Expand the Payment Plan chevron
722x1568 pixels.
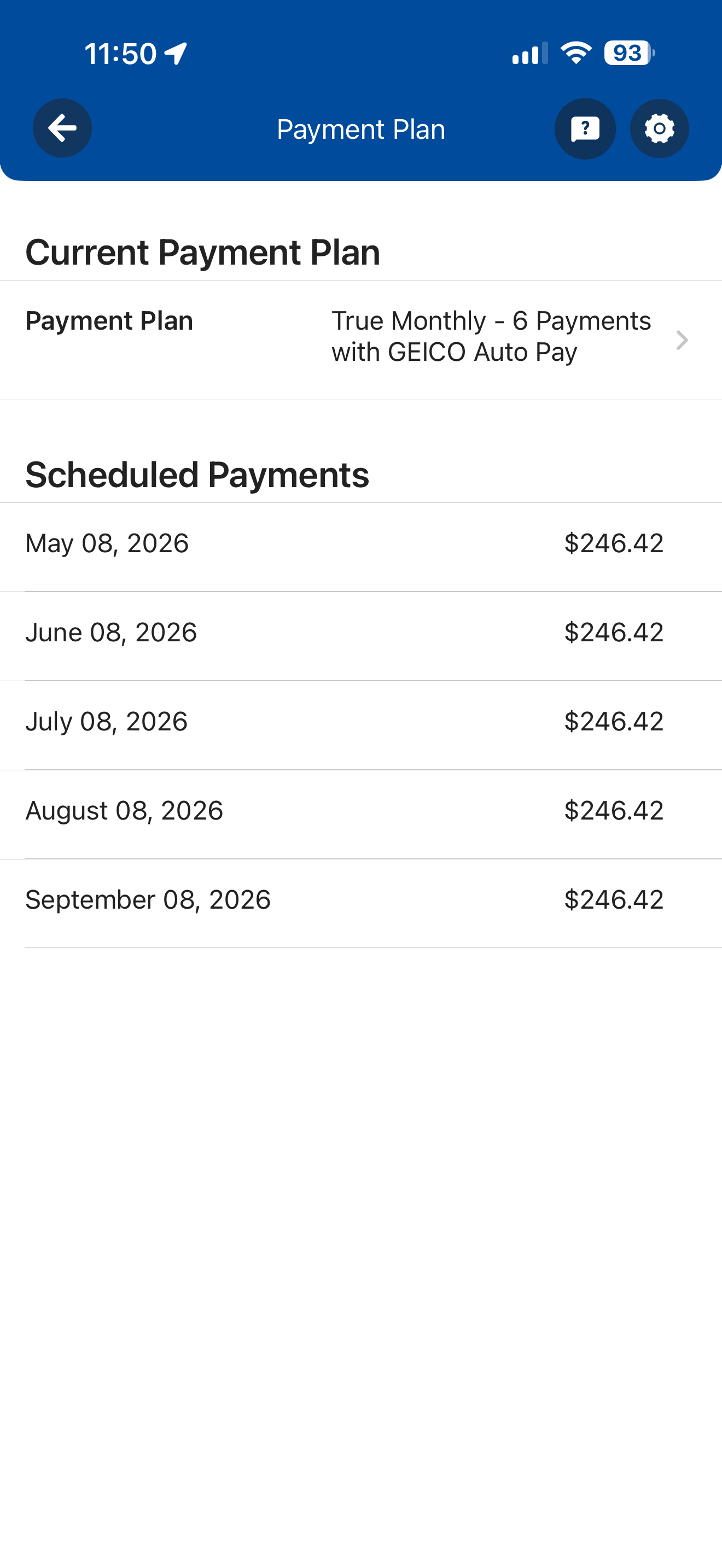point(682,340)
